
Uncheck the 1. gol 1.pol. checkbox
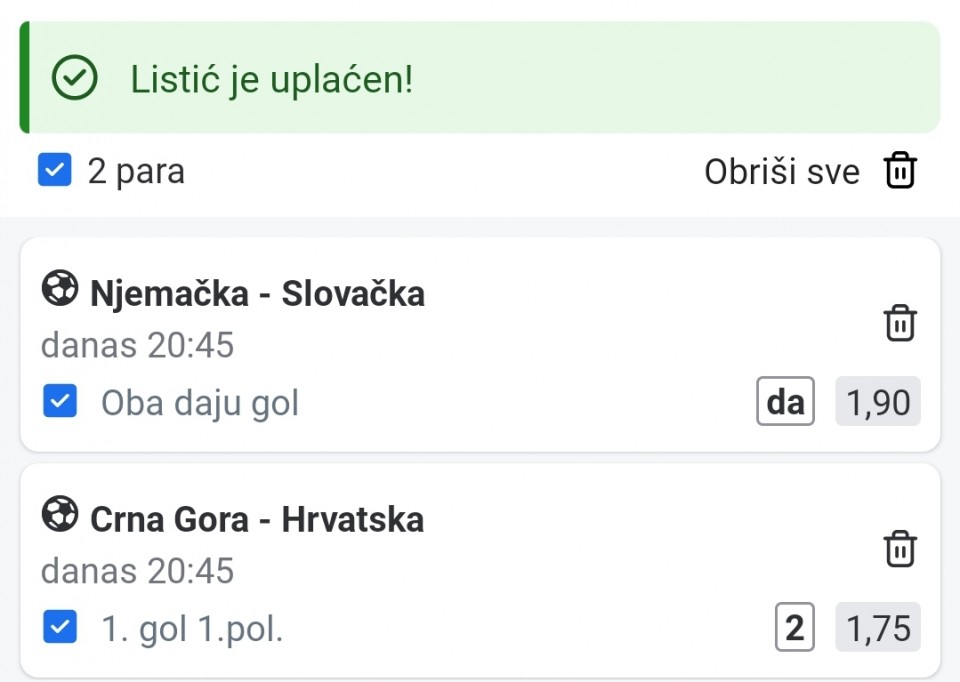click(x=60, y=628)
